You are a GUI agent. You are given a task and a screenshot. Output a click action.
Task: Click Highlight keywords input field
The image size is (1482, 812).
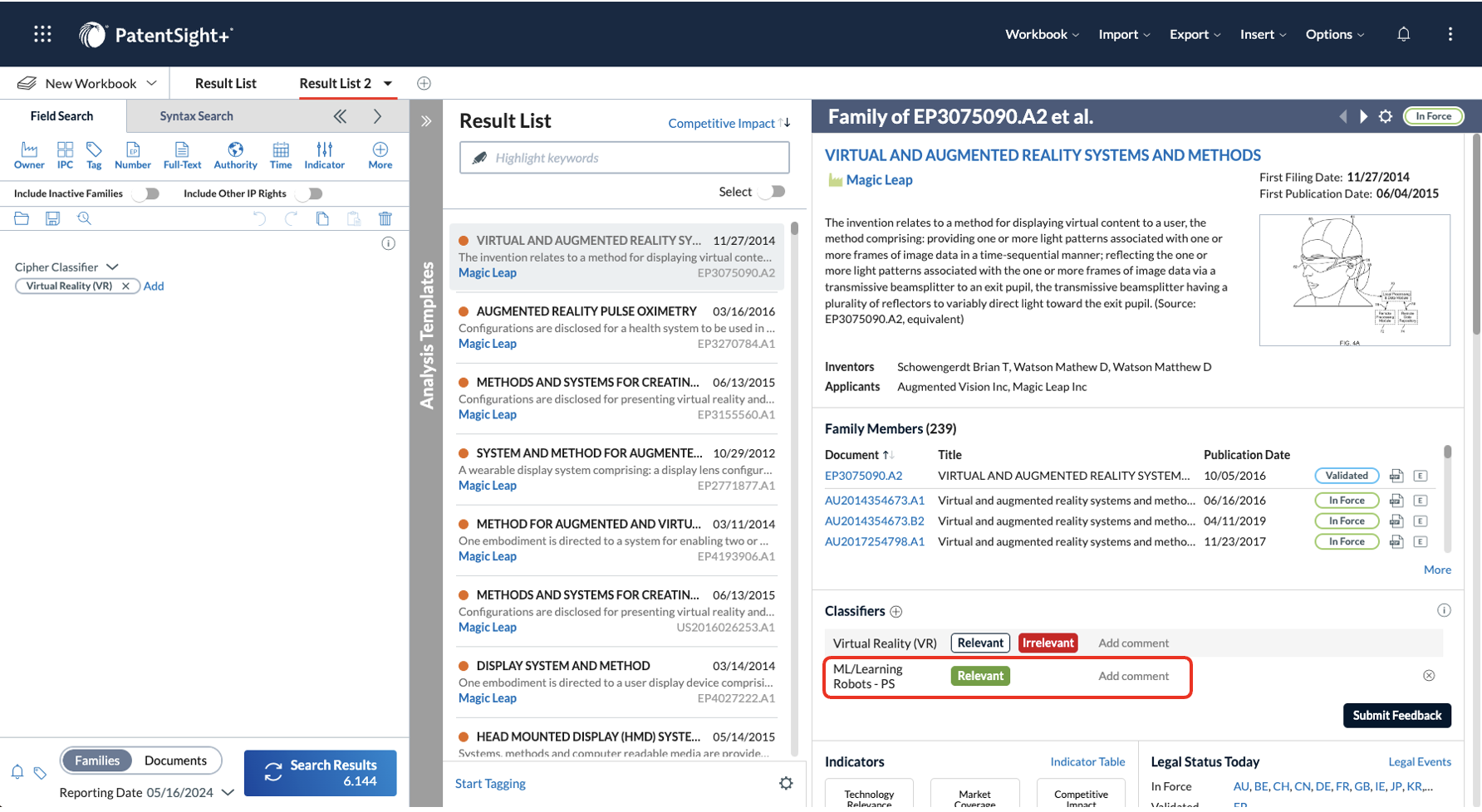click(624, 158)
